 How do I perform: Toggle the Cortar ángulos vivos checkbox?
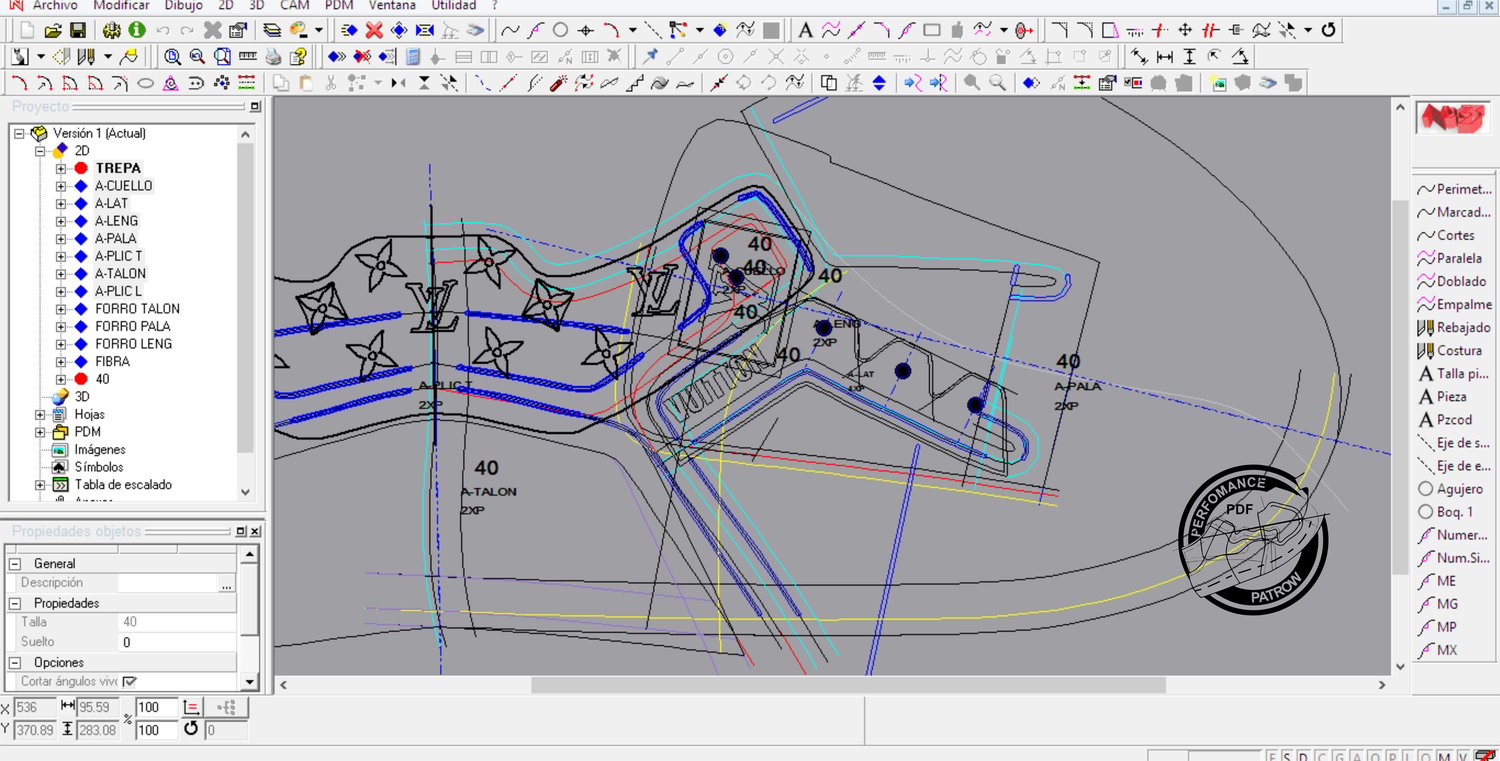point(129,681)
